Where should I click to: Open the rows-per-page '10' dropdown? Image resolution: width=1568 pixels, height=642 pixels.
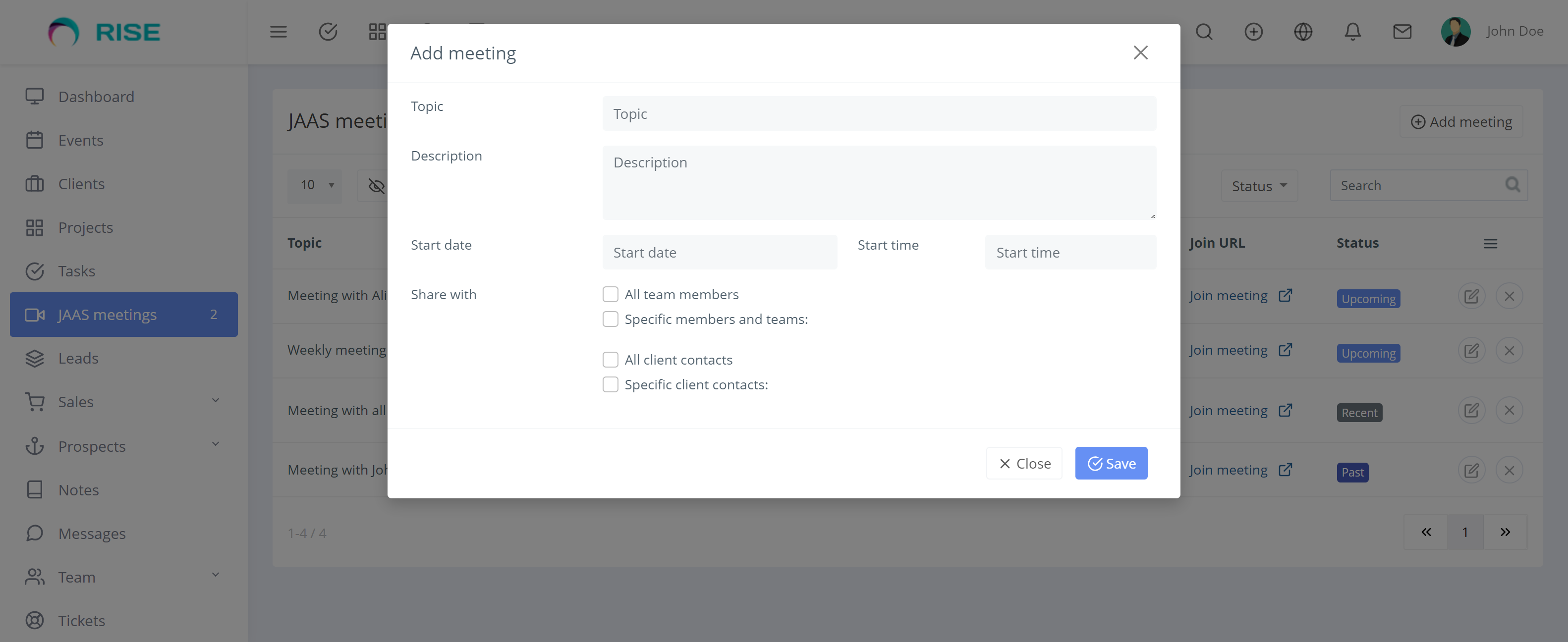[314, 185]
